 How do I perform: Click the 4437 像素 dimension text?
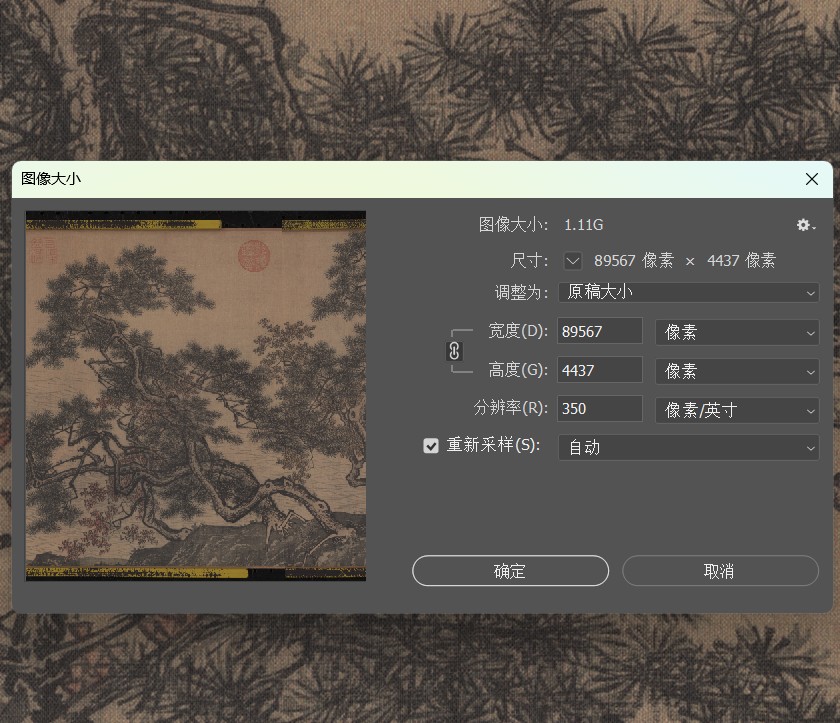pyautogui.click(x=741, y=261)
